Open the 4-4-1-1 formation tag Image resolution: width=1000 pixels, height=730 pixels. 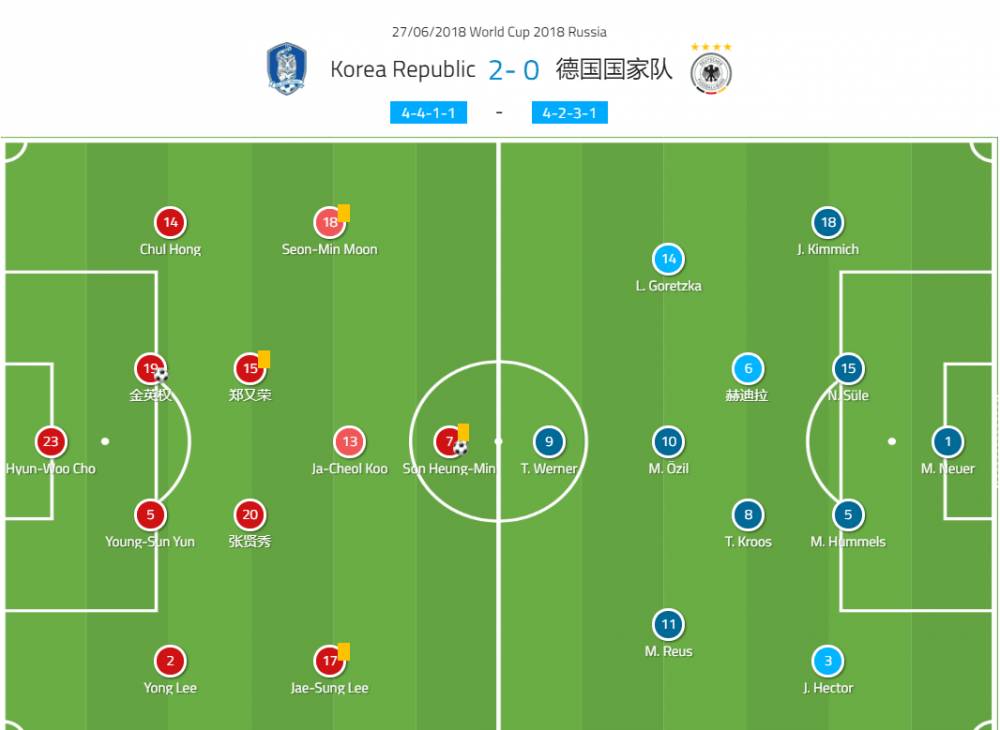pyautogui.click(x=429, y=113)
